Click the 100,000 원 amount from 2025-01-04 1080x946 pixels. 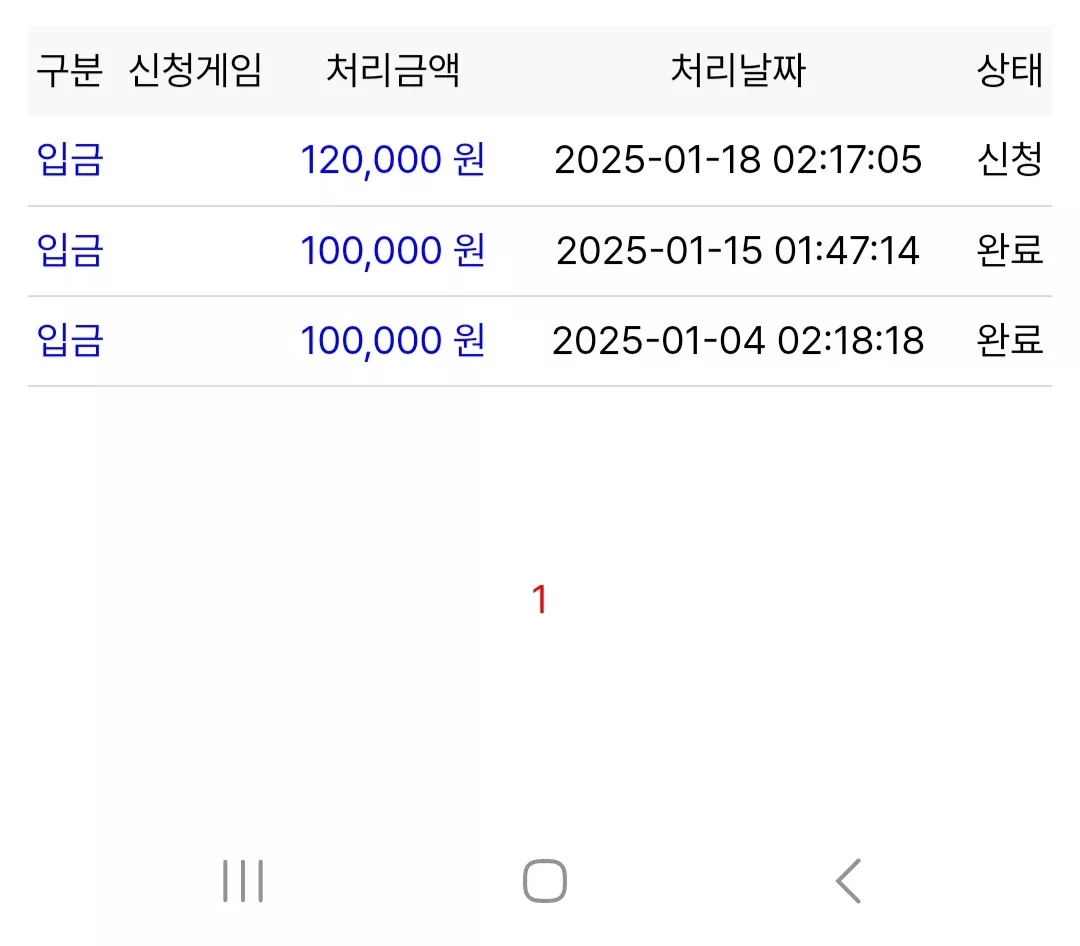click(393, 340)
